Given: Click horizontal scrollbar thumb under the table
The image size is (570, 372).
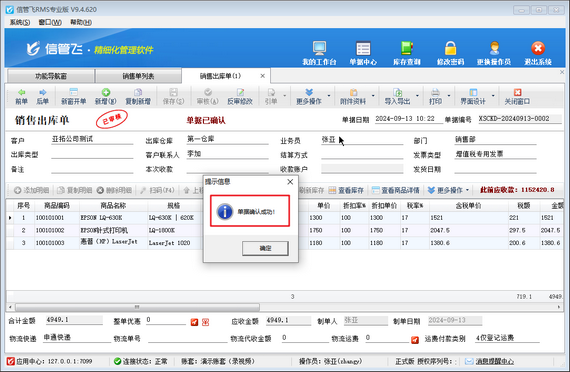Looking at the screenshot, I should point(137,307).
